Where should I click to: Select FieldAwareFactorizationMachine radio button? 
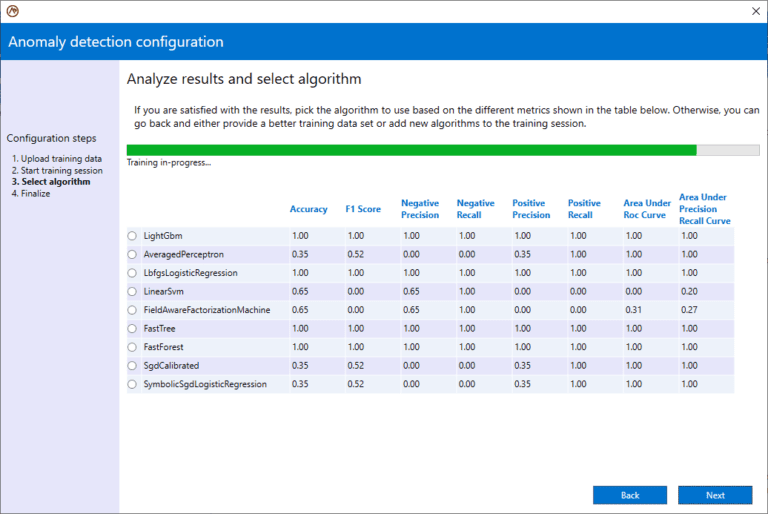(132, 310)
